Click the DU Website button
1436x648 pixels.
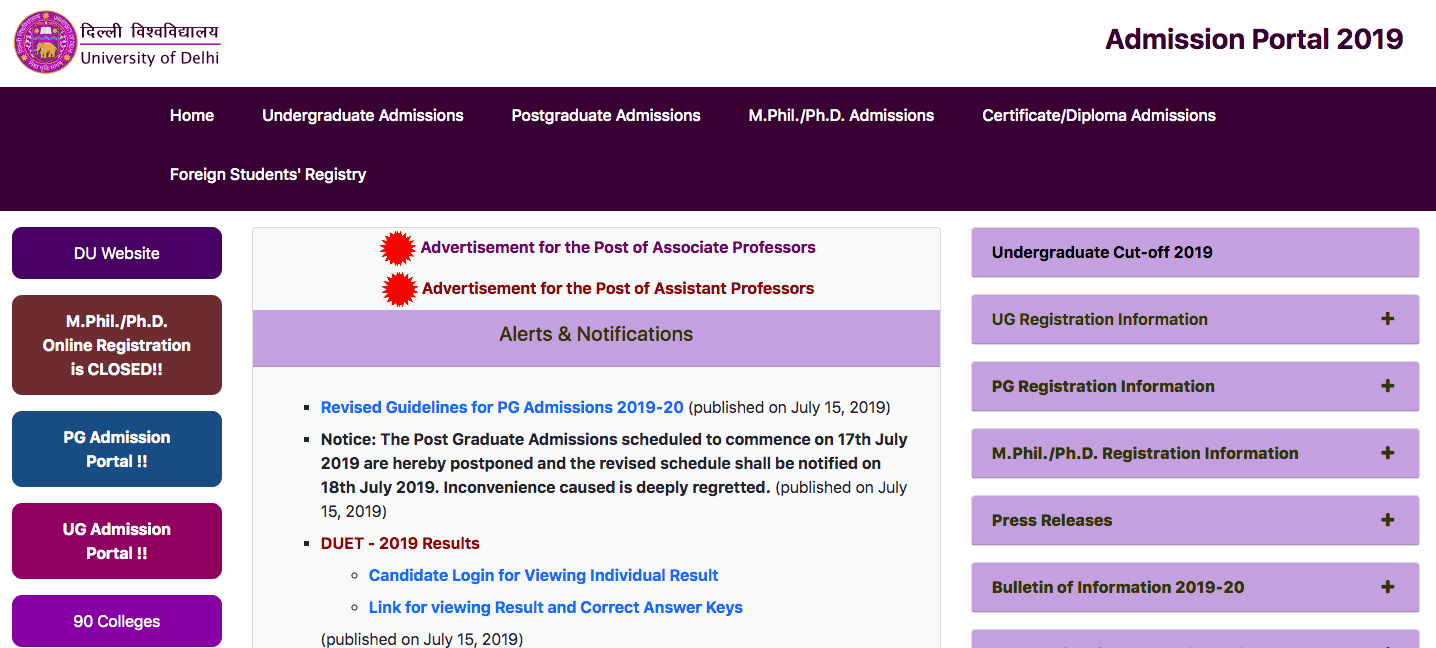pyautogui.click(x=117, y=253)
